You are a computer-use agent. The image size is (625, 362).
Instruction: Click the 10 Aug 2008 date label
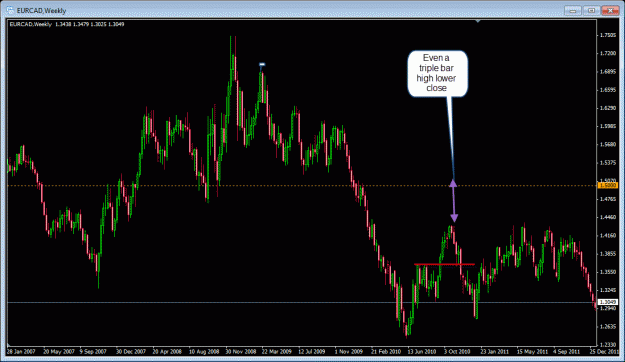pos(204,352)
